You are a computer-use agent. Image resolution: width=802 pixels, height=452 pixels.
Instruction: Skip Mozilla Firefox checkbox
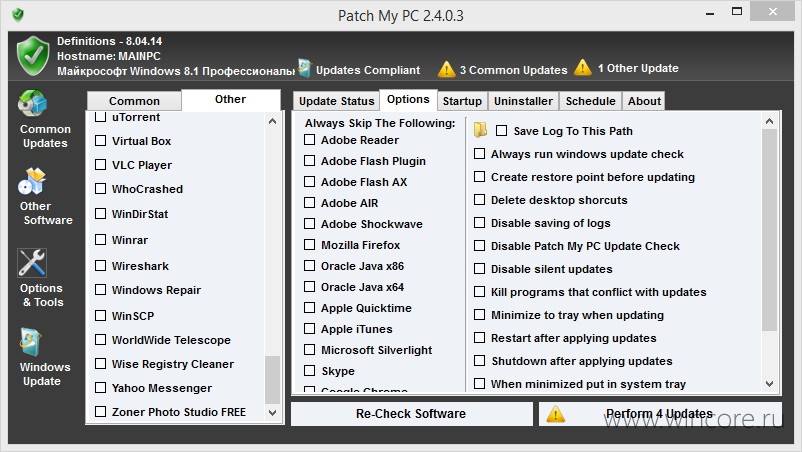[309, 244]
